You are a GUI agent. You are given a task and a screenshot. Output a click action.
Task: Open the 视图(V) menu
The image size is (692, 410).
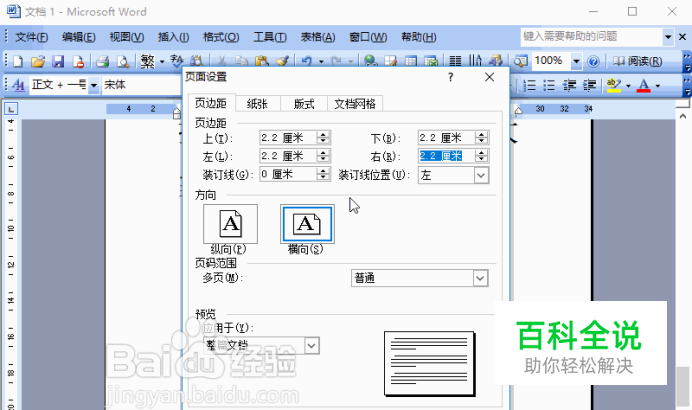(x=127, y=37)
